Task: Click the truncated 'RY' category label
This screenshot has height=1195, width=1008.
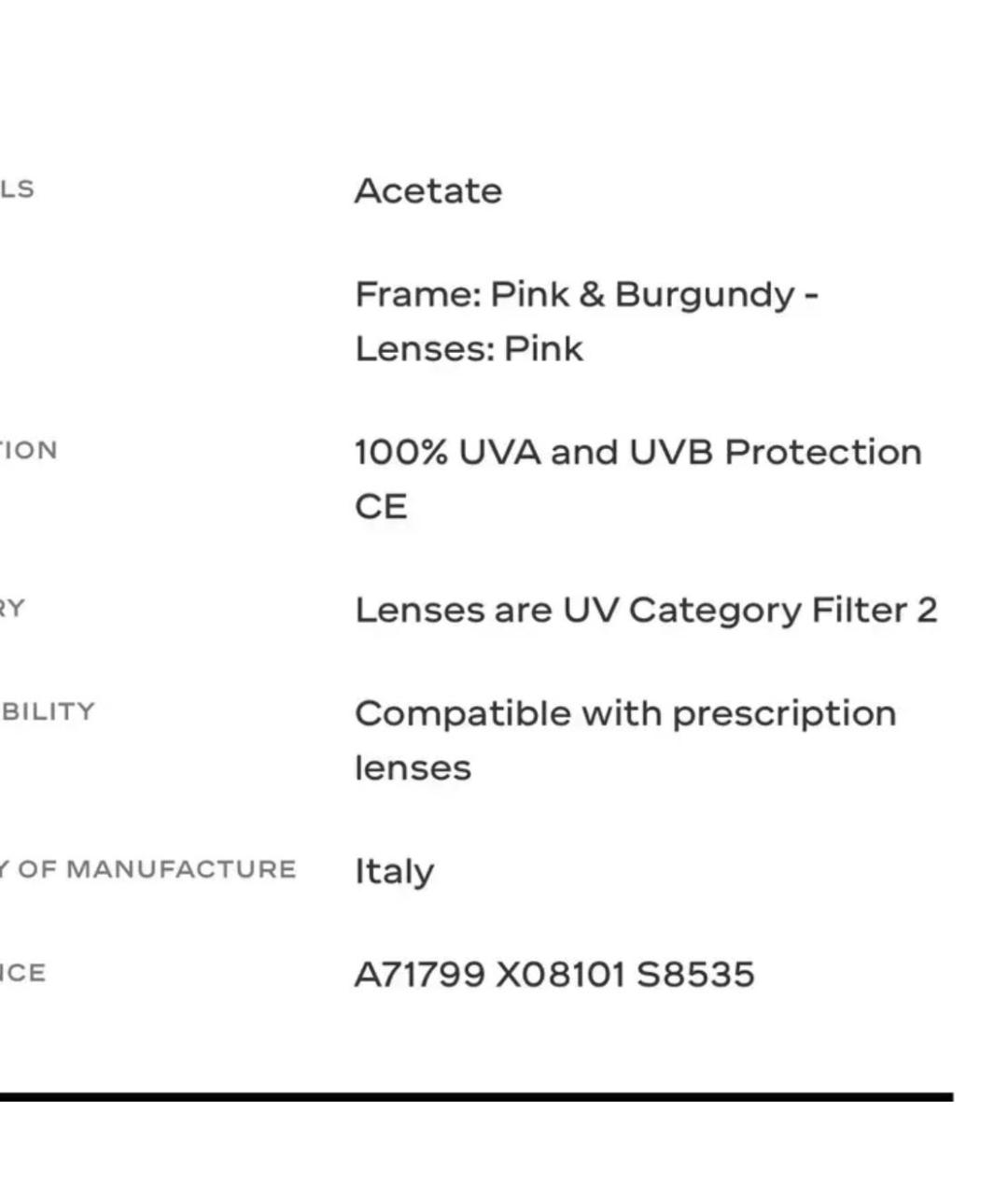Action: (x=12, y=609)
